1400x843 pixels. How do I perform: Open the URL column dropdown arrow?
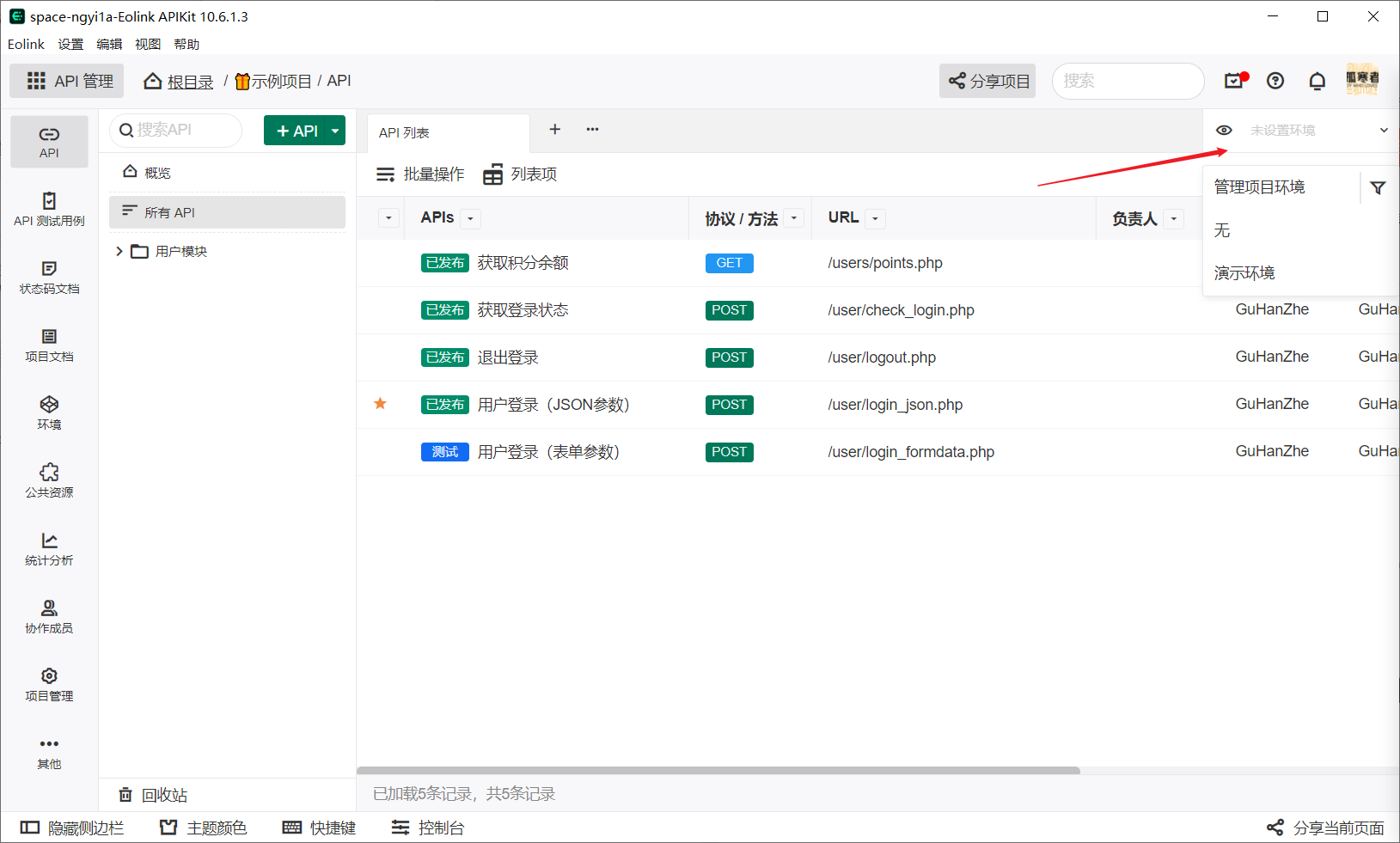click(x=876, y=219)
